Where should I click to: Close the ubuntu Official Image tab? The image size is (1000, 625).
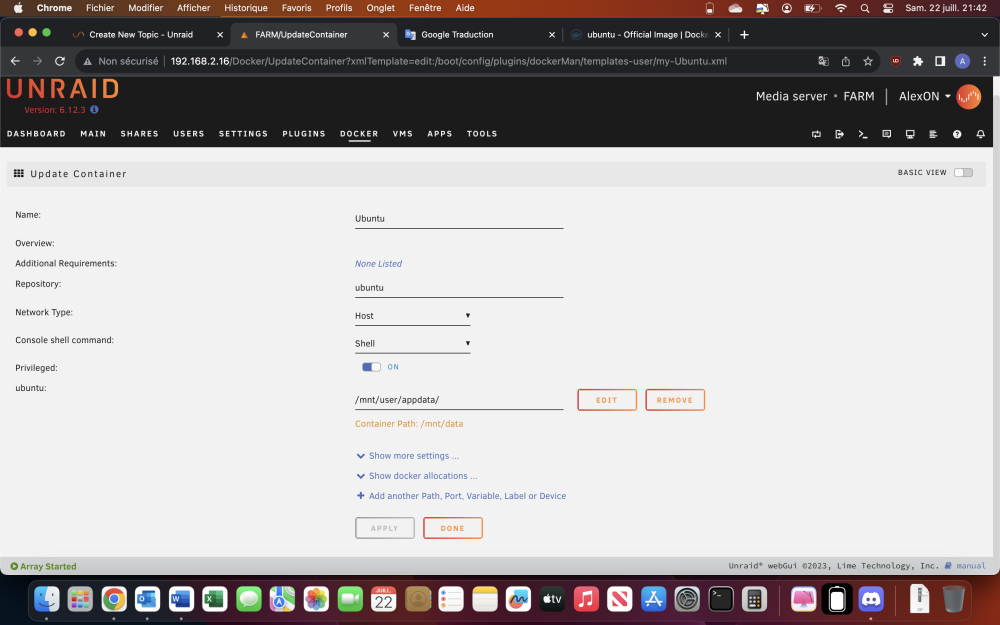[717, 34]
